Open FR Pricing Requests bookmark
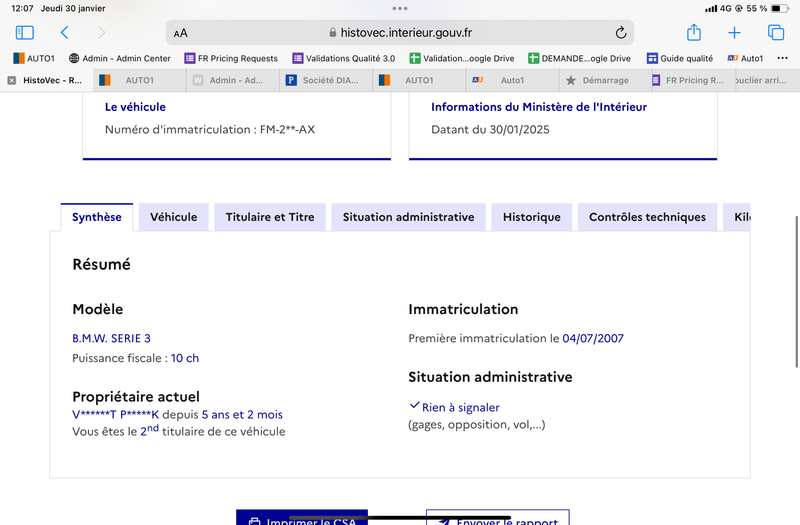The image size is (800, 525). coord(231,58)
